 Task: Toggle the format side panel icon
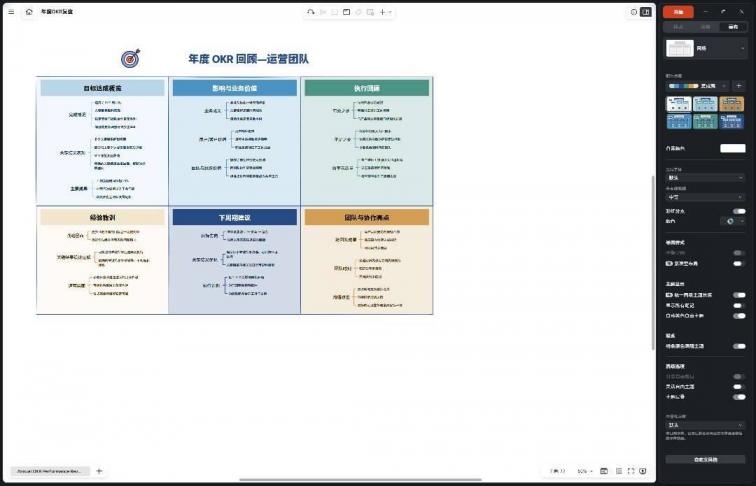(x=646, y=12)
